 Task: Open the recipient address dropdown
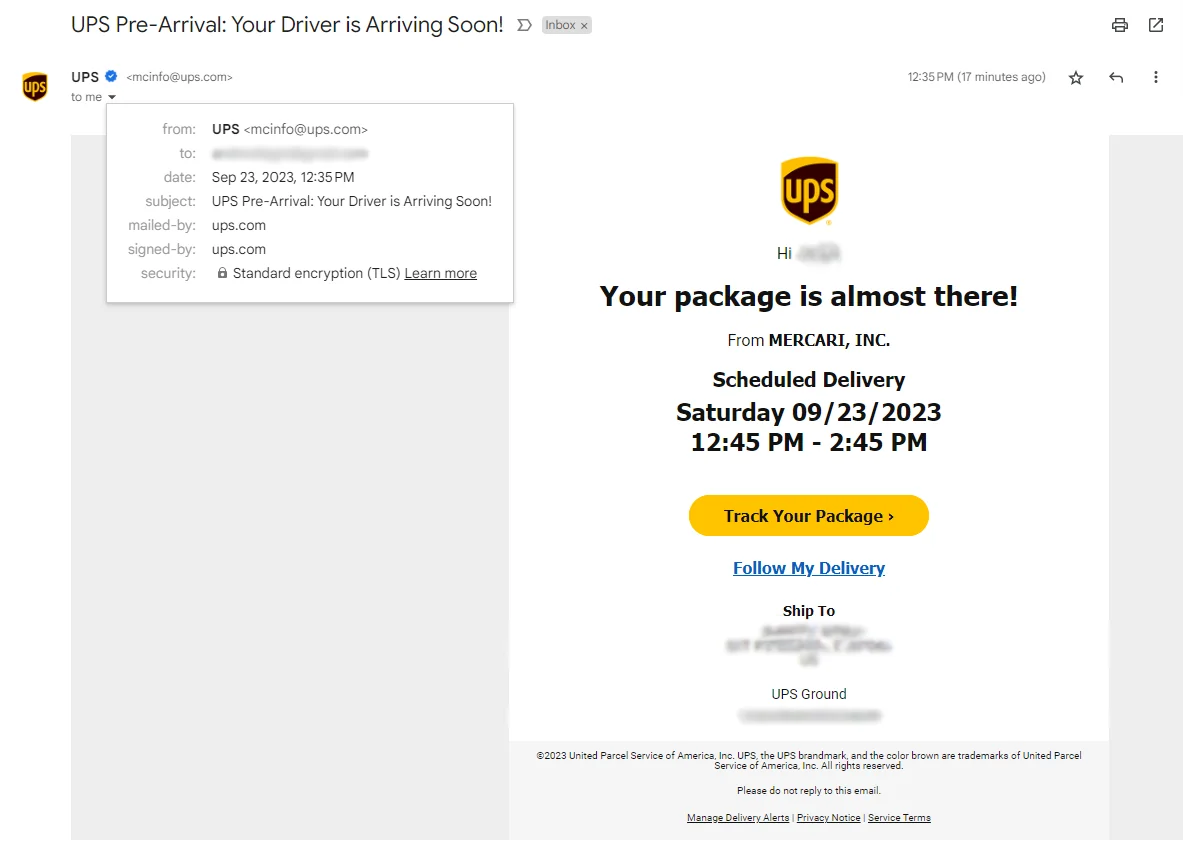tap(110, 97)
